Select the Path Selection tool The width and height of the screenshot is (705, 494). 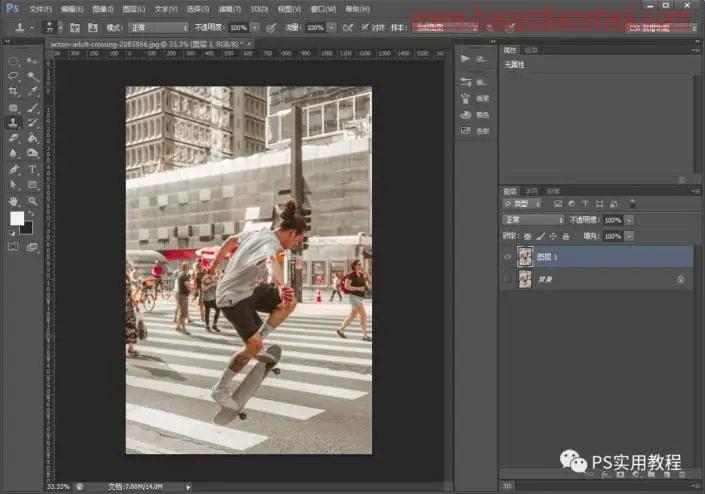(x=13, y=185)
